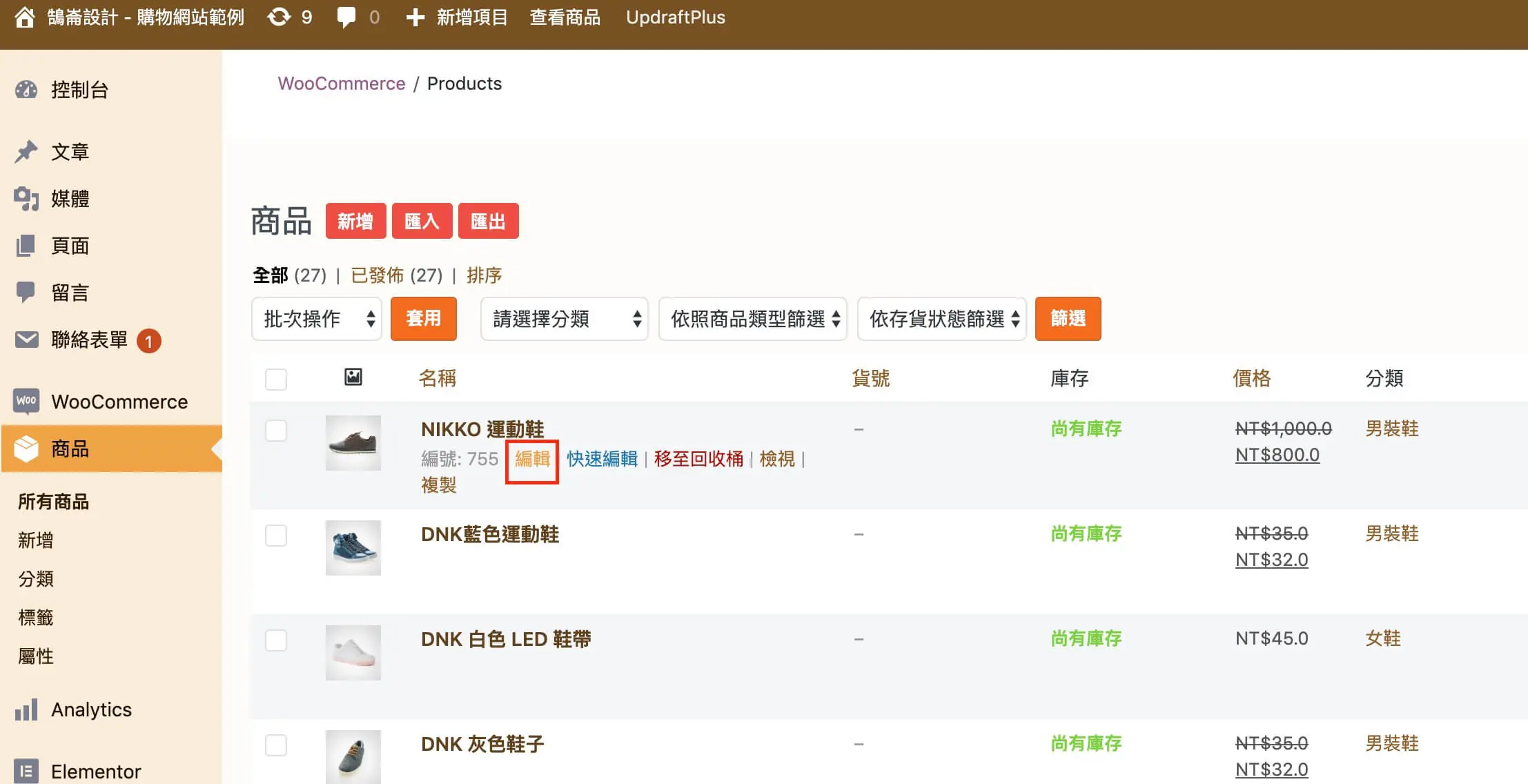The width and height of the screenshot is (1528, 784).
Task: Open 標籤 submenu under 商品
Action: click(36, 618)
